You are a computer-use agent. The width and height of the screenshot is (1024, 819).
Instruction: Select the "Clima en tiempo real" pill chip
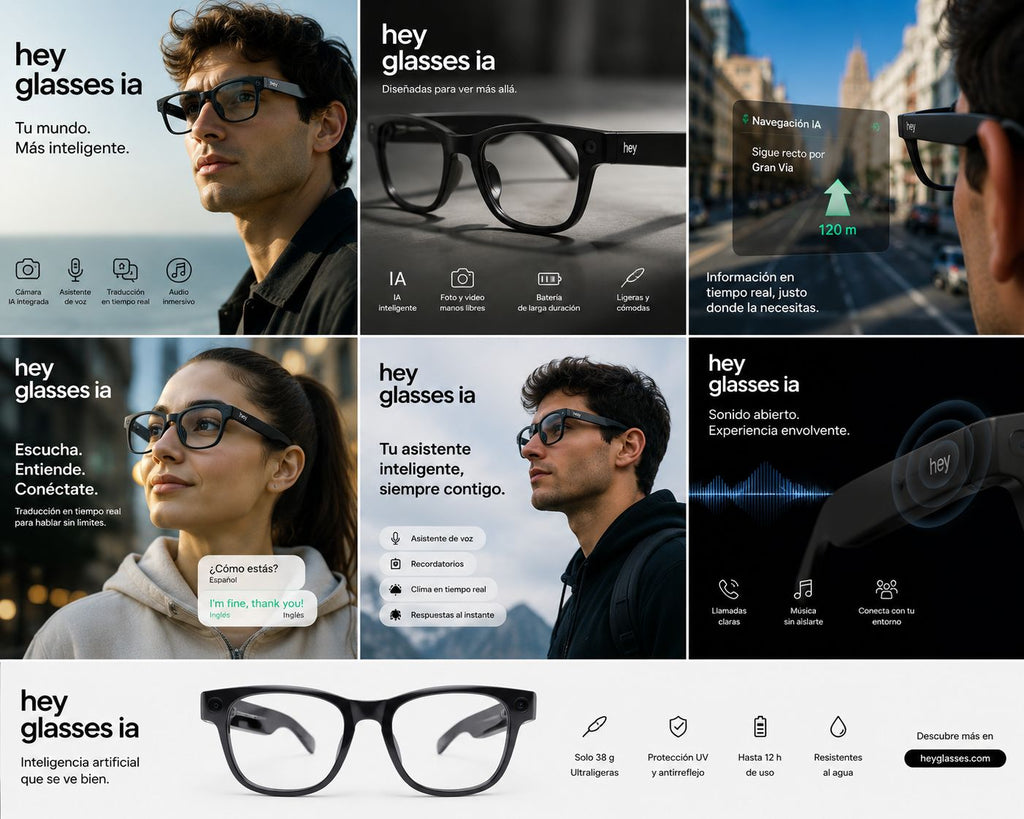(438, 589)
